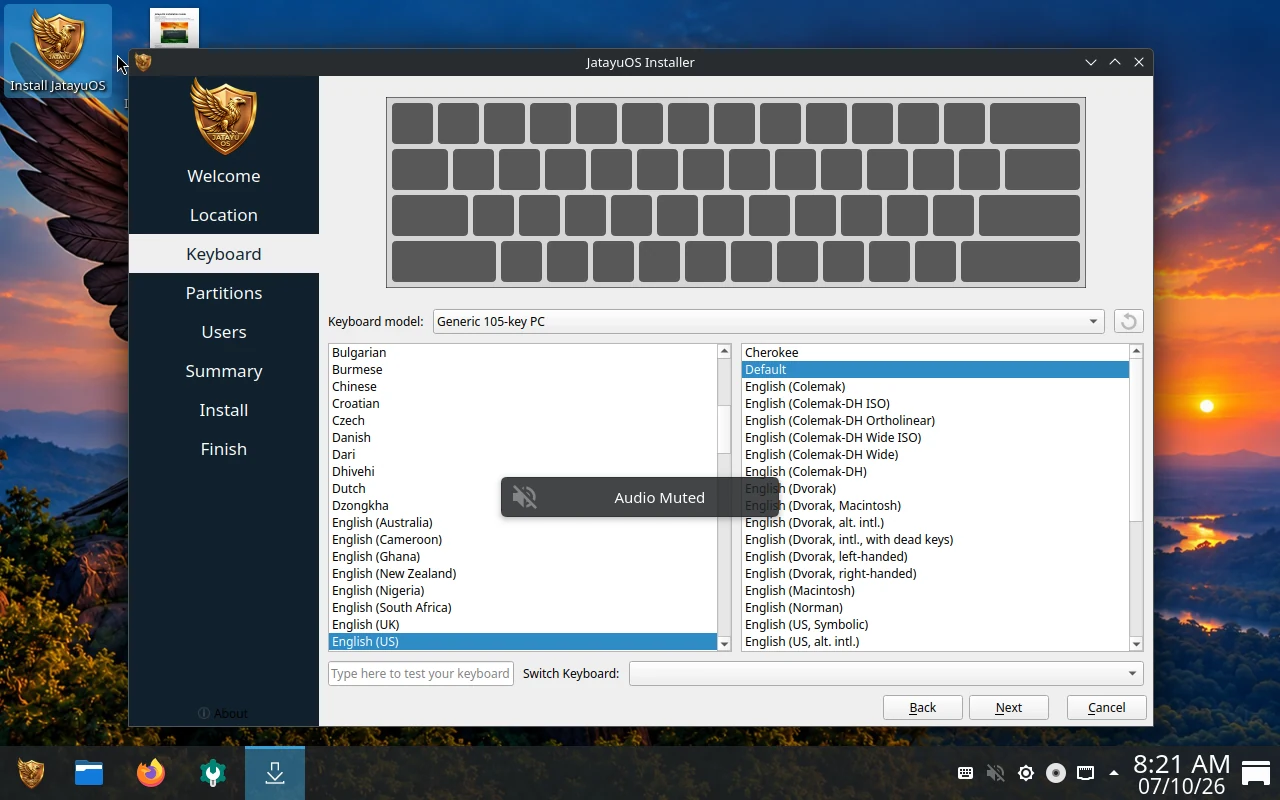Go to the Welcome step

[224, 176]
